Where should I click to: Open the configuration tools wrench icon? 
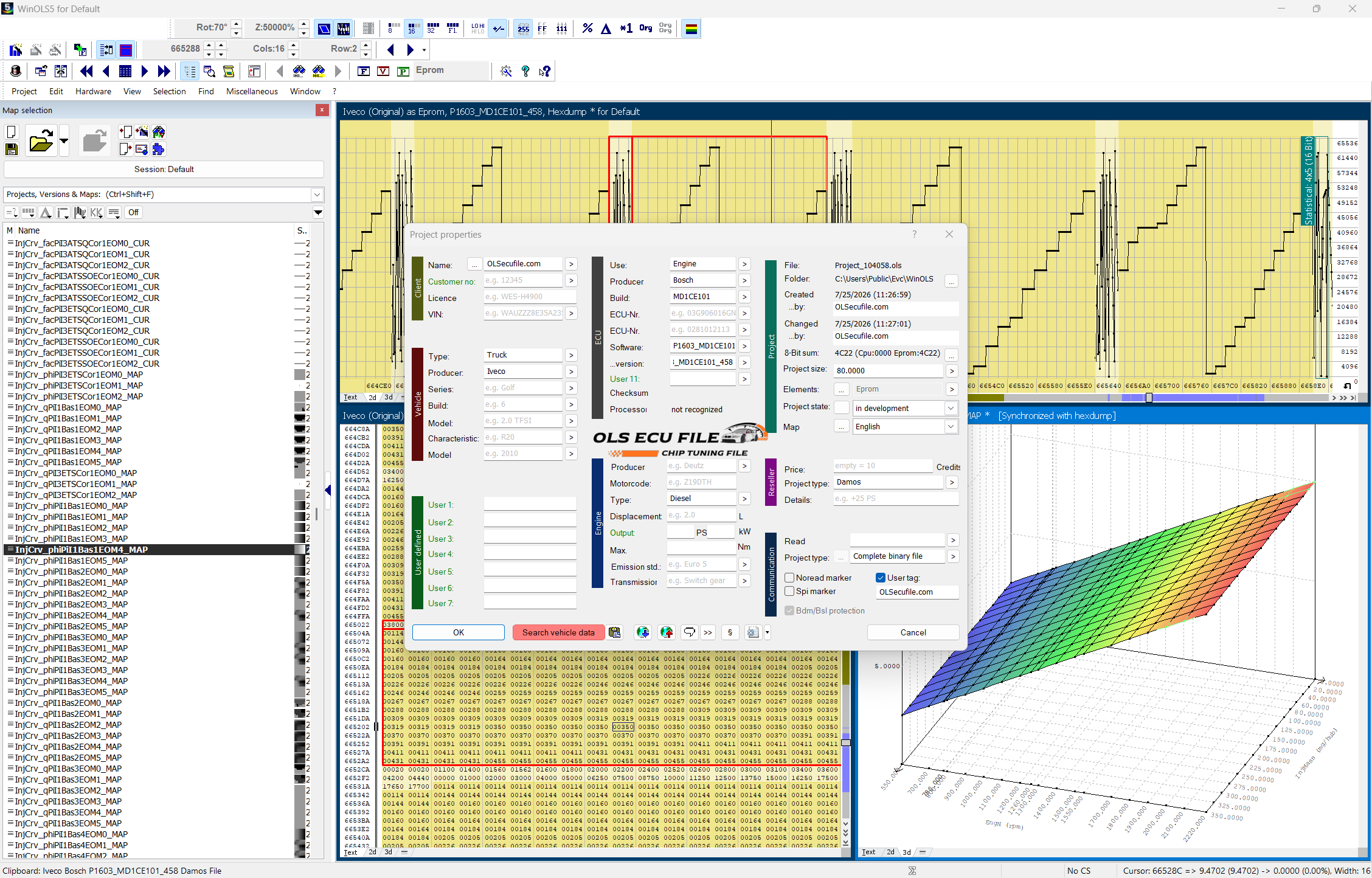click(506, 71)
